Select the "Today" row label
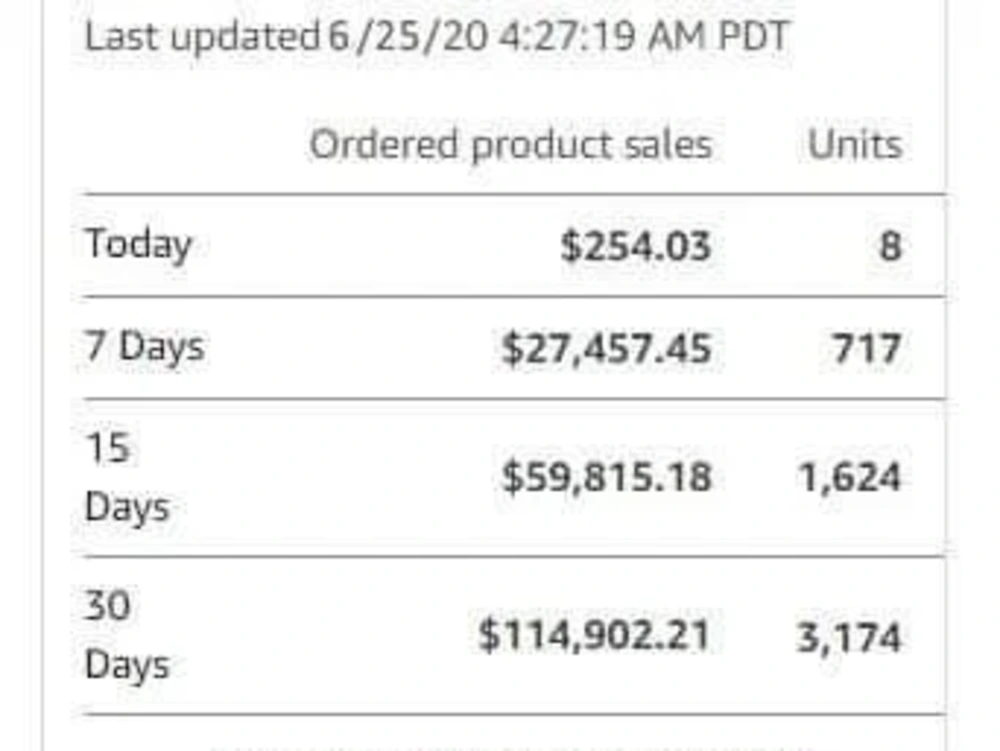Screen dimensions: 1000x751 [x=138, y=244]
